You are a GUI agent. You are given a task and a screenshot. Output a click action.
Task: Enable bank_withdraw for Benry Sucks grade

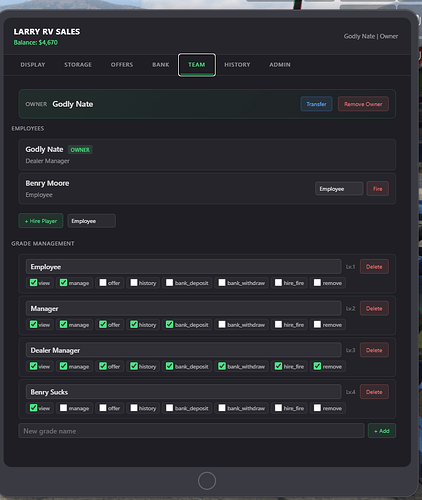[x=222, y=408]
